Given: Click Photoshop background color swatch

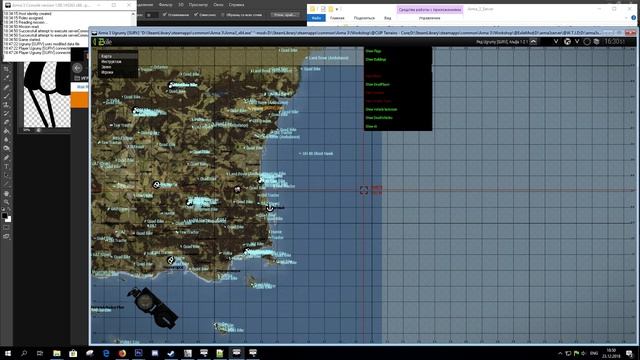Looking at the screenshot, I should click(x=9, y=220).
